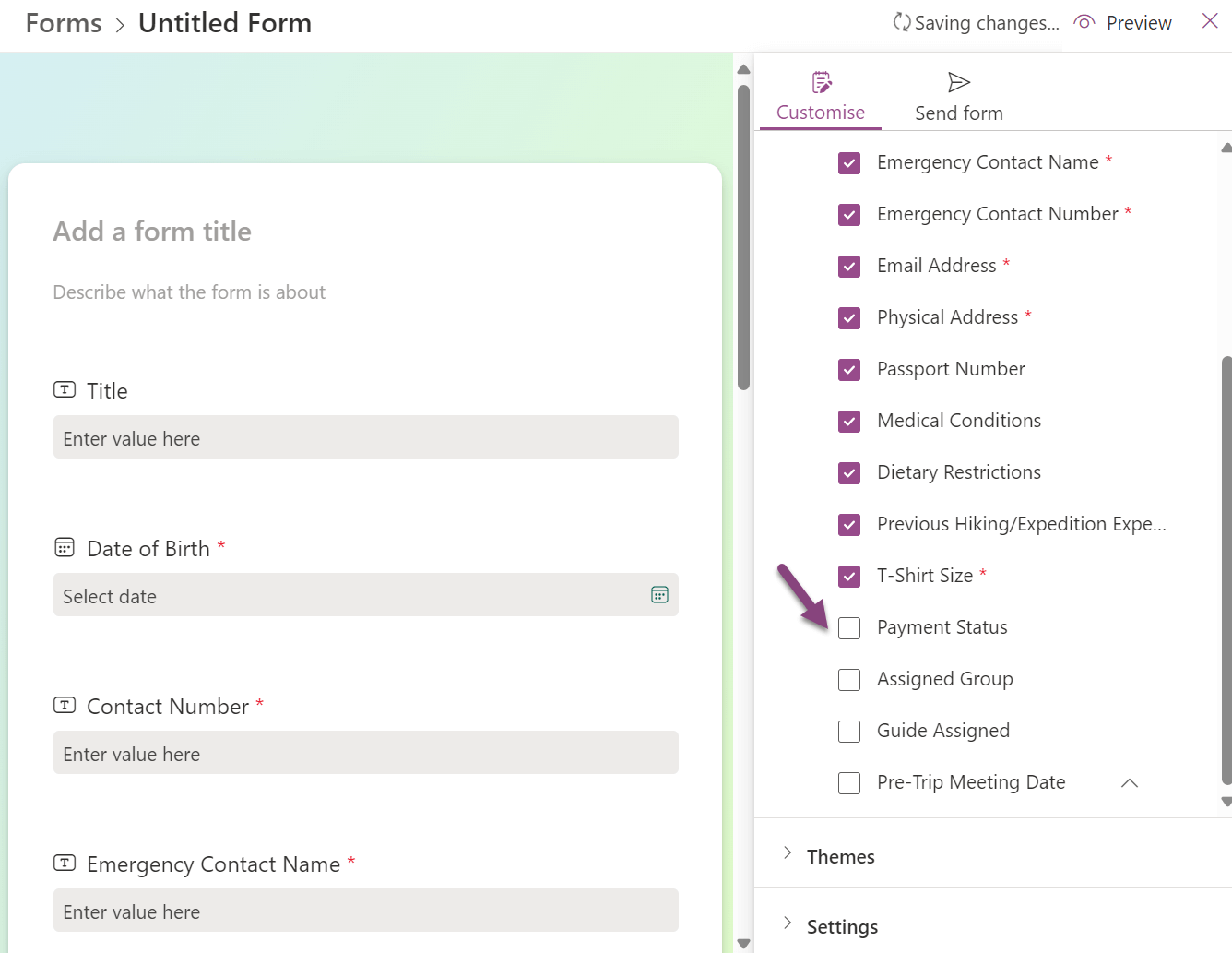Image resolution: width=1232 pixels, height=953 pixels.
Task: Click the Preview eye icon
Action: click(x=1084, y=22)
